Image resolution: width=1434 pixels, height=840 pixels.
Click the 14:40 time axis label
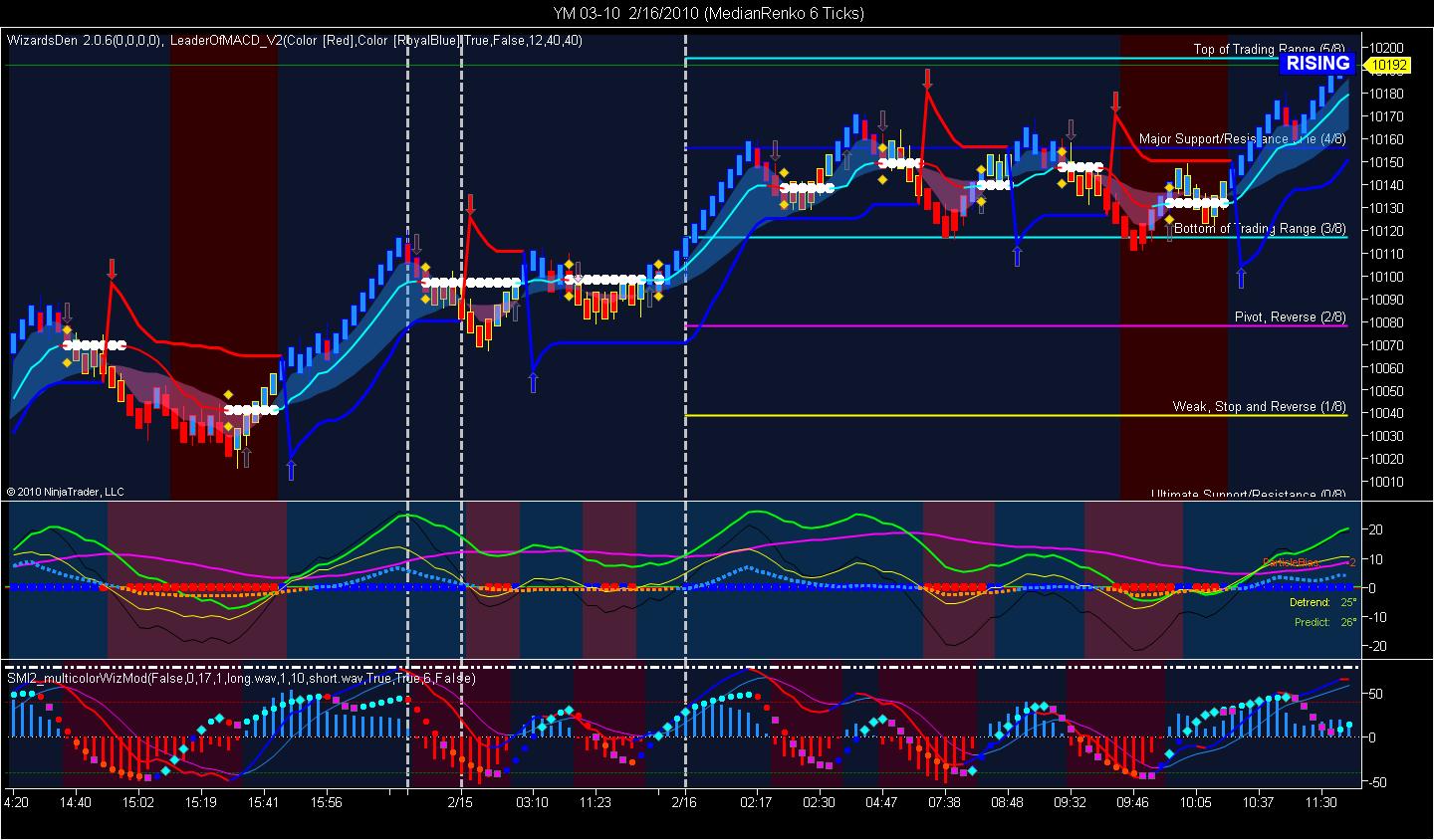tap(76, 802)
